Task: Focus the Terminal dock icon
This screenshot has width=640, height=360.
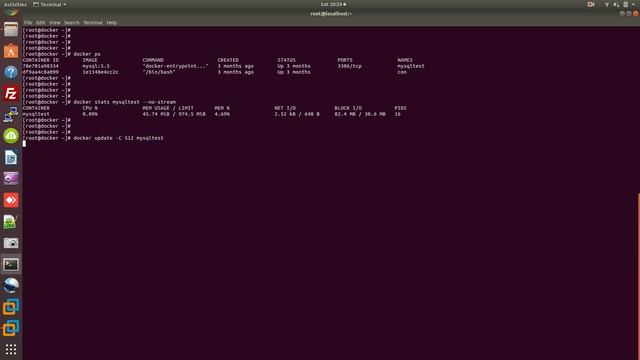Action: coord(11,264)
